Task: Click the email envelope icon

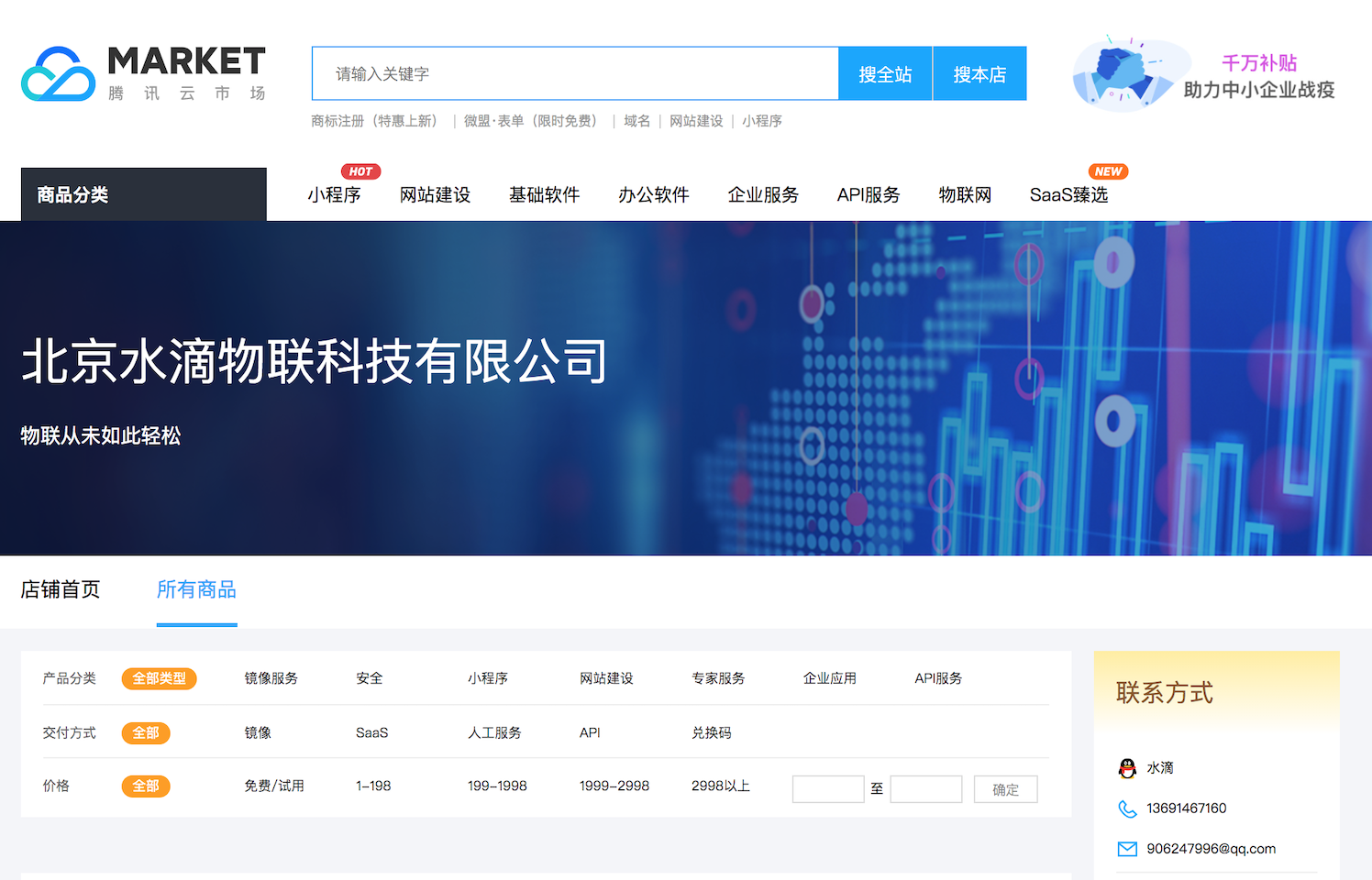Action: tap(1127, 849)
